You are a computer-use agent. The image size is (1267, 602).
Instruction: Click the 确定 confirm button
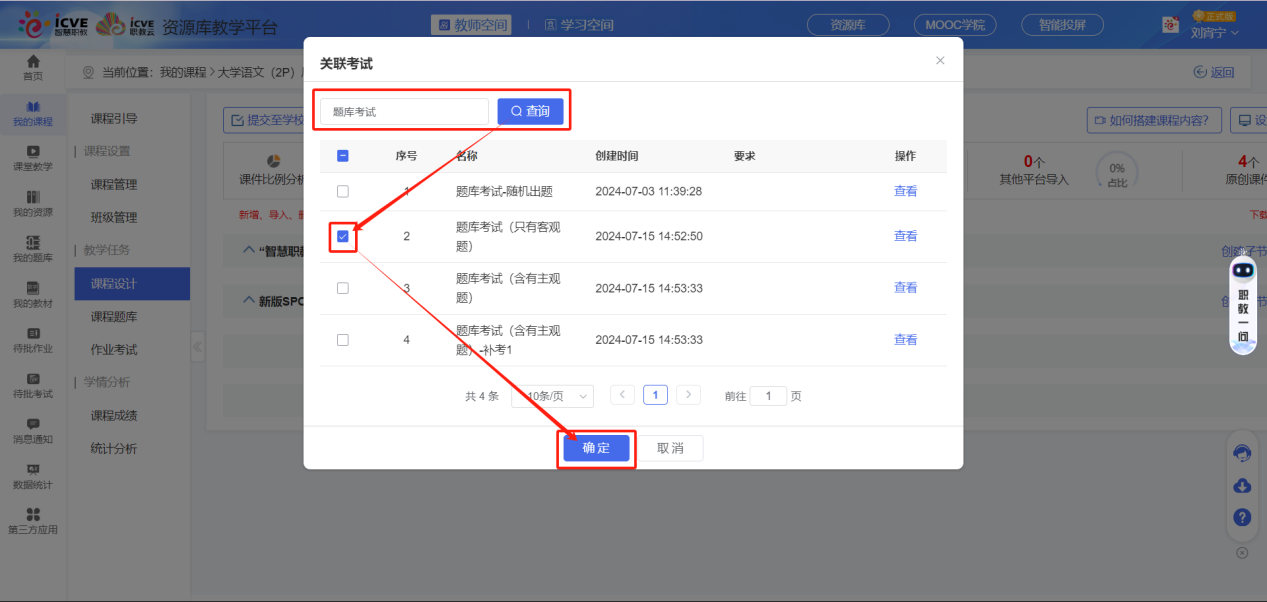point(596,448)
